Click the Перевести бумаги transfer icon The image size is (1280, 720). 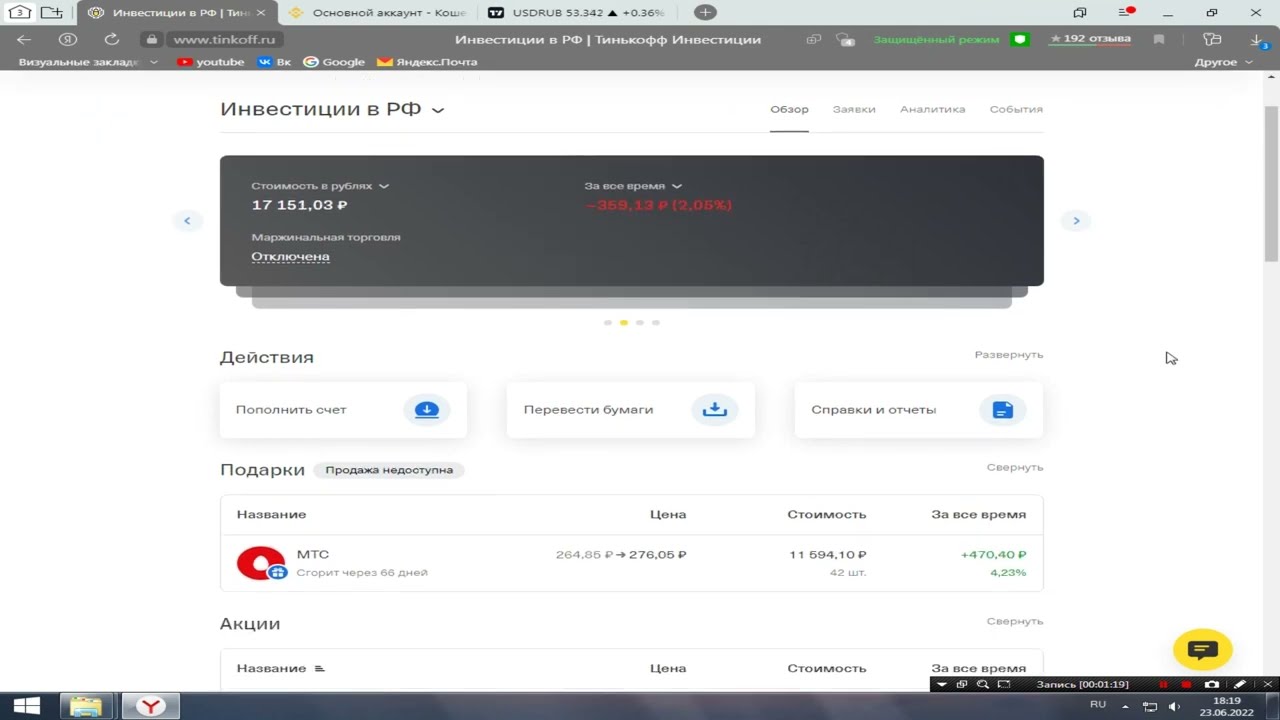[x=715, y=410]
